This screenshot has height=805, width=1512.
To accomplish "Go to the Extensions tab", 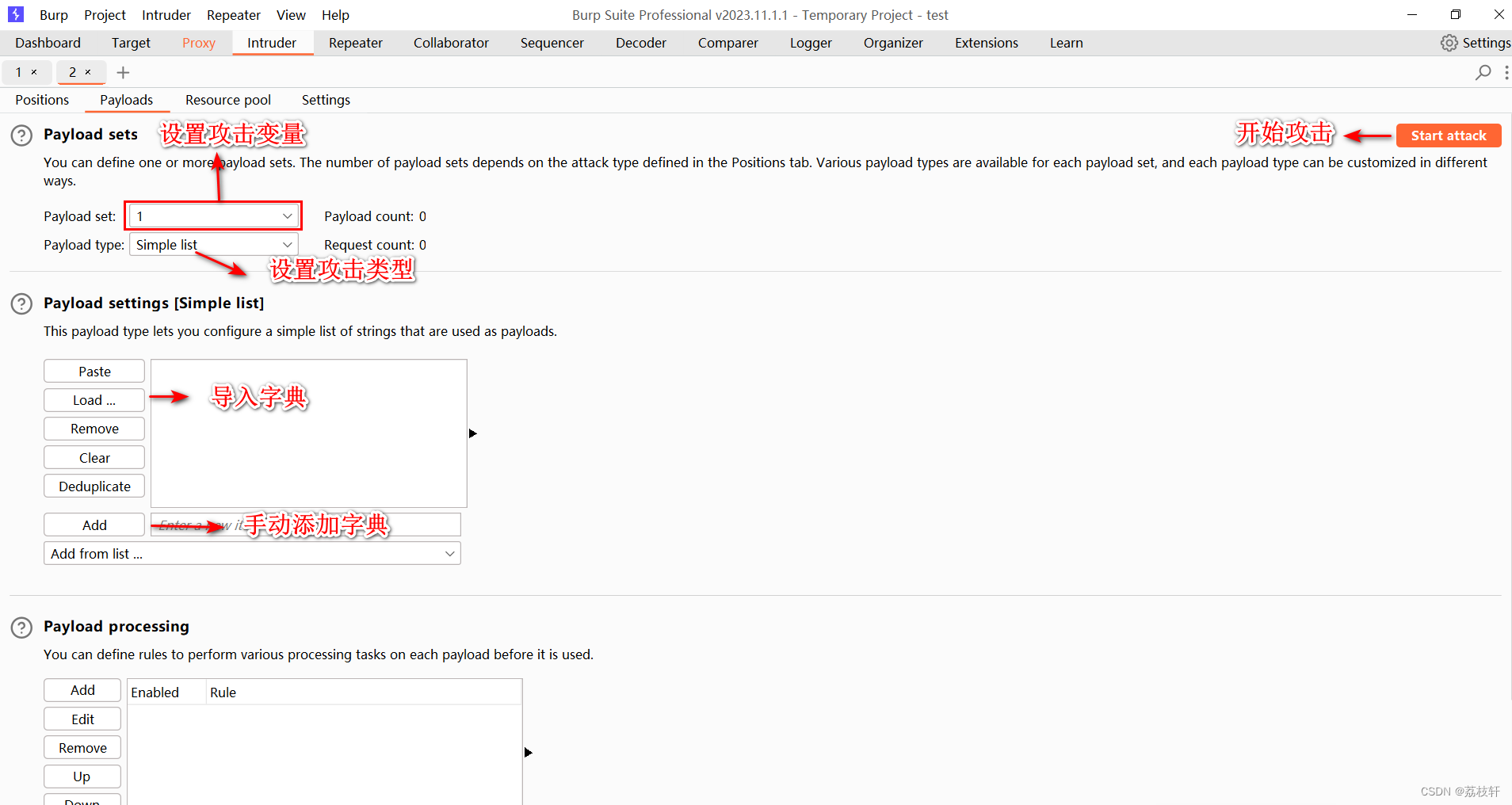I will 987,43.
